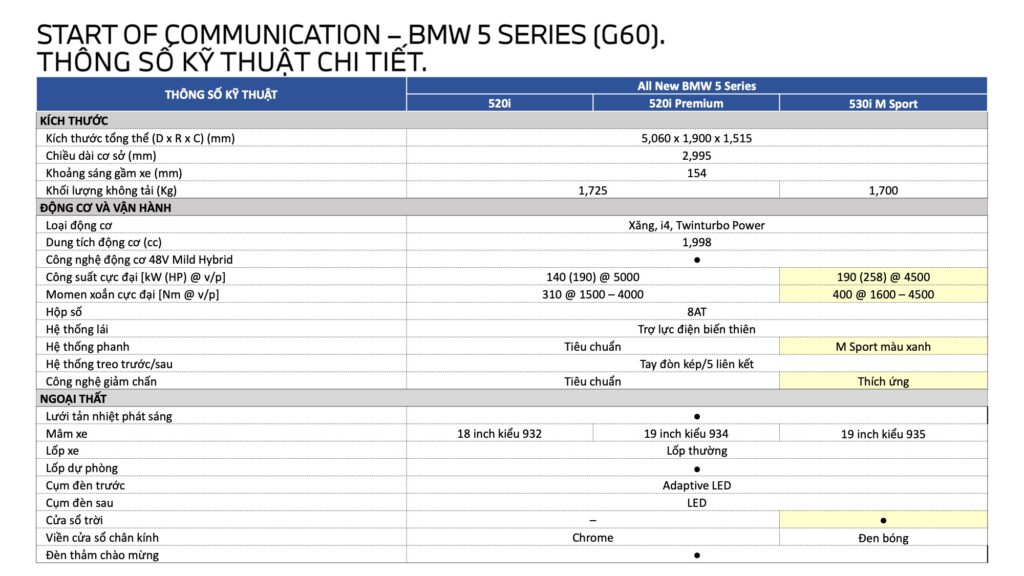Select the highlighted Thích ứng damping cell
The width and height of the screenshot is (1024, 576).
point(883,381)
